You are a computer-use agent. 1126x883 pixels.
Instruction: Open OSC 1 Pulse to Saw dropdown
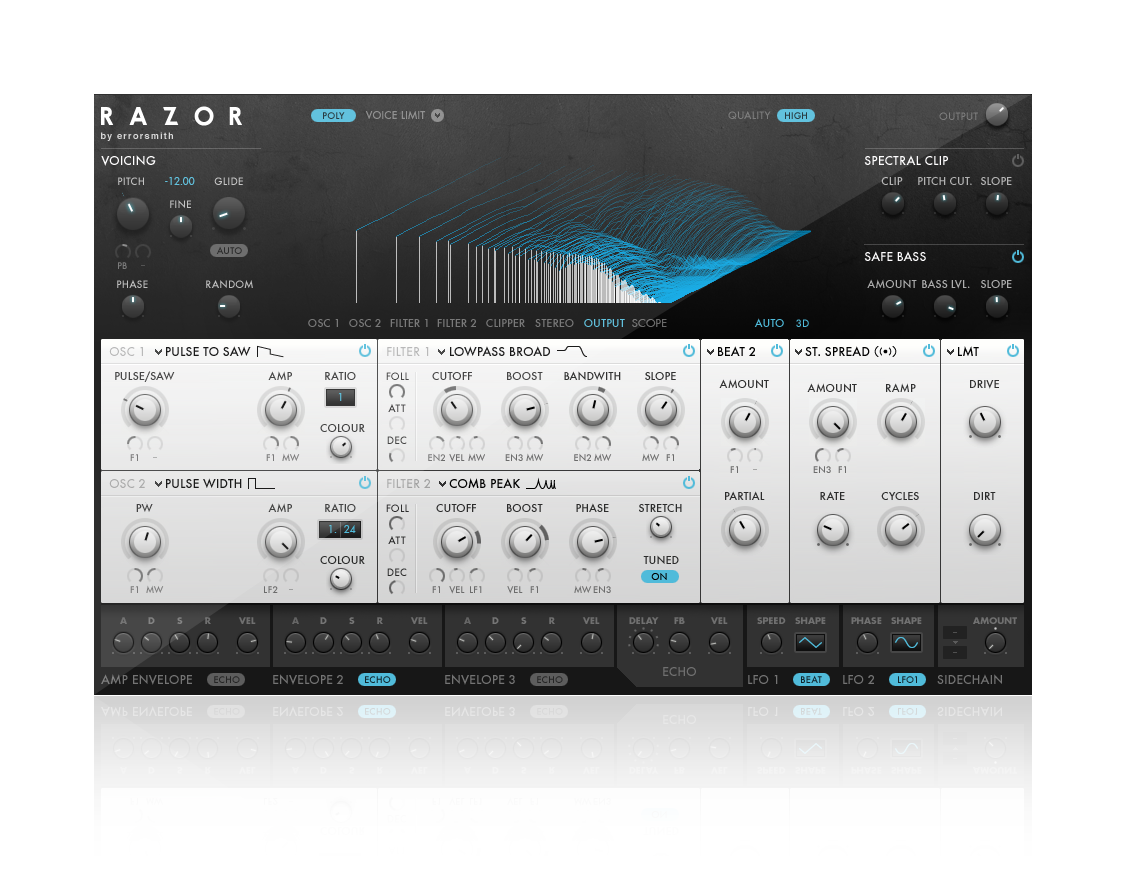pyautogui.click(x=158, y=352)
